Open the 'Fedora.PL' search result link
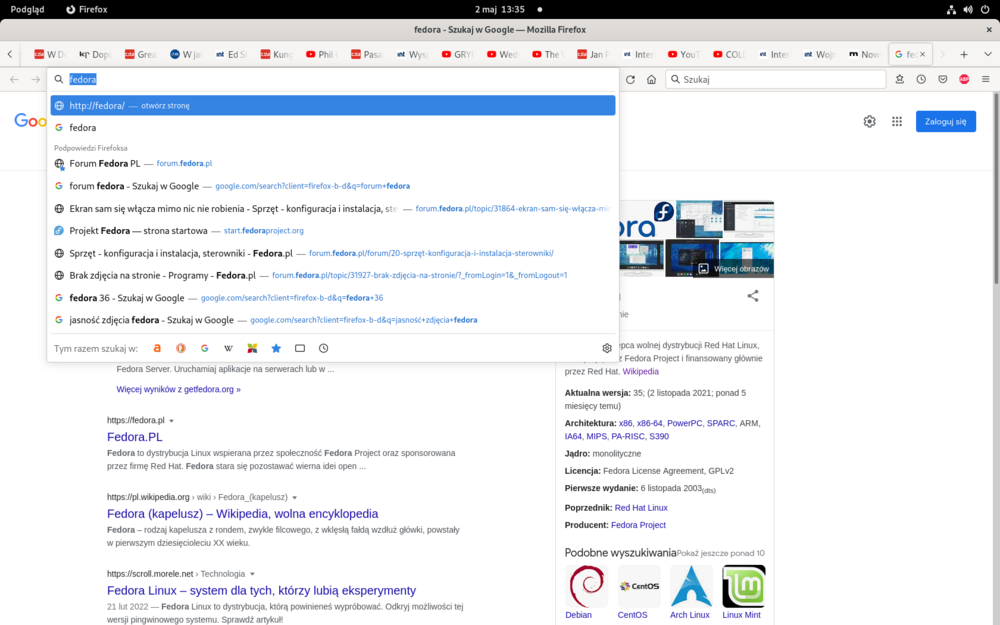Image resolution: width=1000 pixels, height=625 pixels. coord(134,437)
